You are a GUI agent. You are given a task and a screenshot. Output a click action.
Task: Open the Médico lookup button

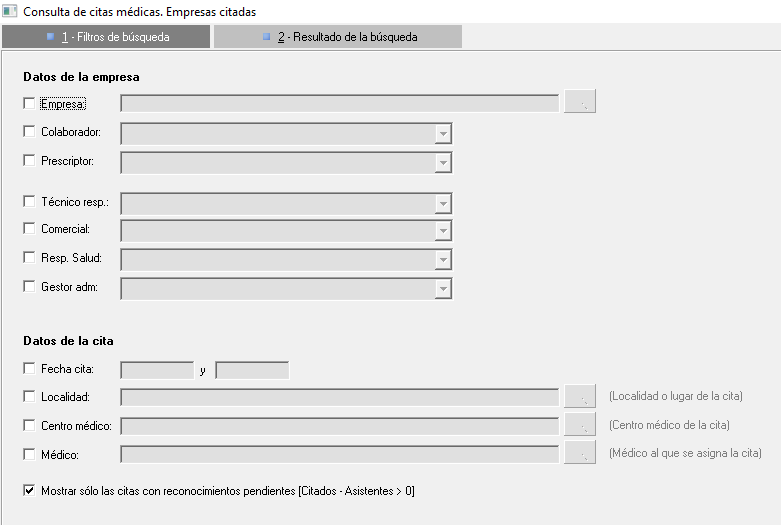coord(579,455)
